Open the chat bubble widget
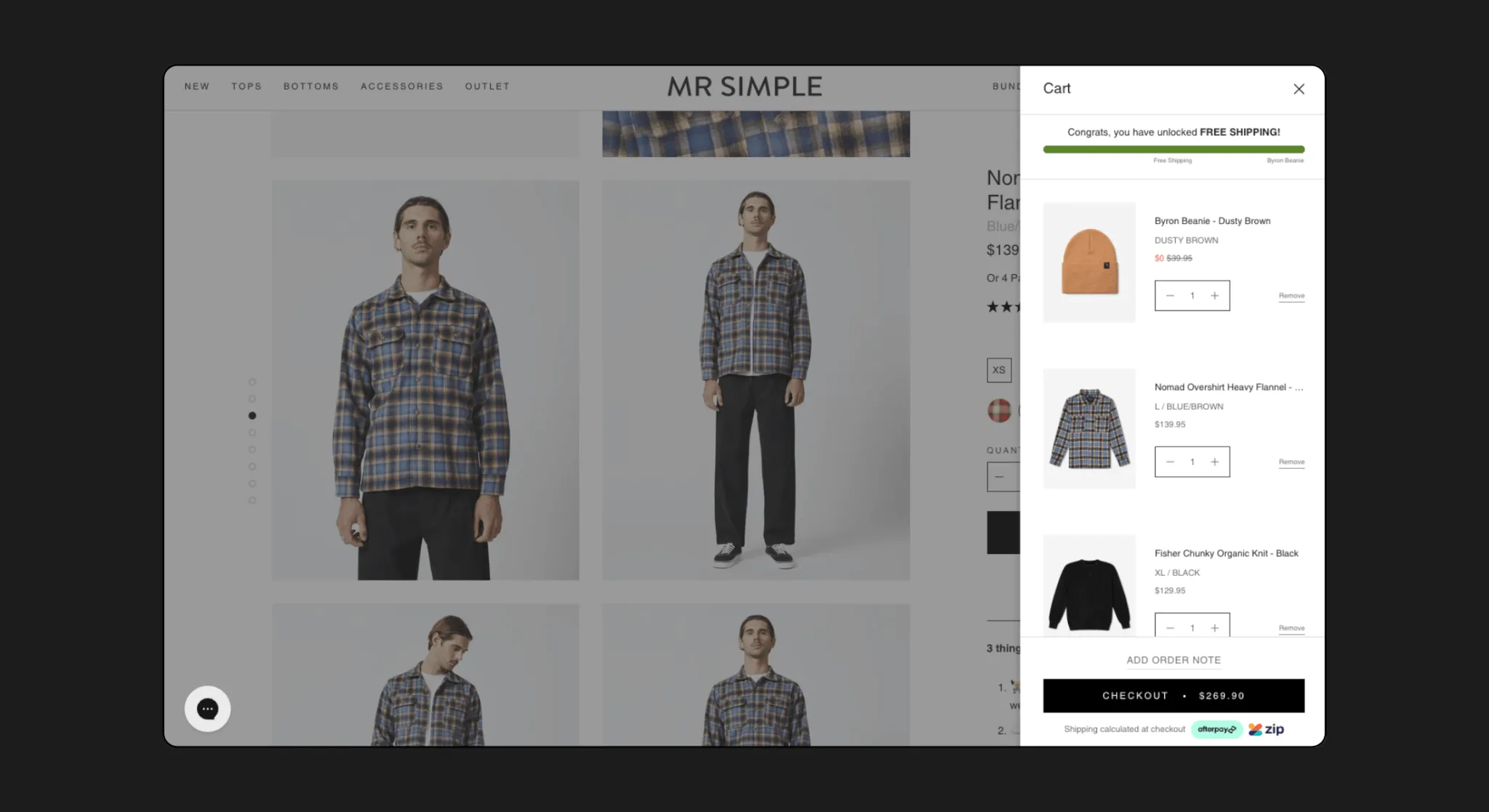Image resolution: width=1489 pixels, height=812 pixels. [x=207, y=709]
